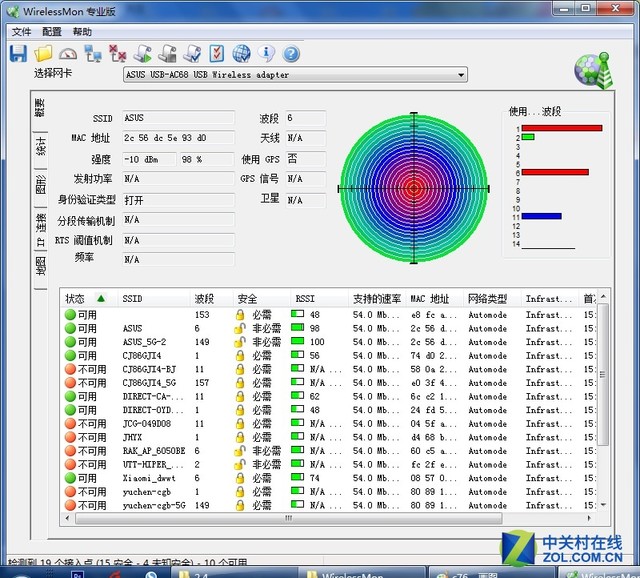Click the MAC 地址 field 2c 56 dc 5e 93 d0
The height and width of the screenshot is (578, 640).
pyautogui.click(x=178, y=138)
